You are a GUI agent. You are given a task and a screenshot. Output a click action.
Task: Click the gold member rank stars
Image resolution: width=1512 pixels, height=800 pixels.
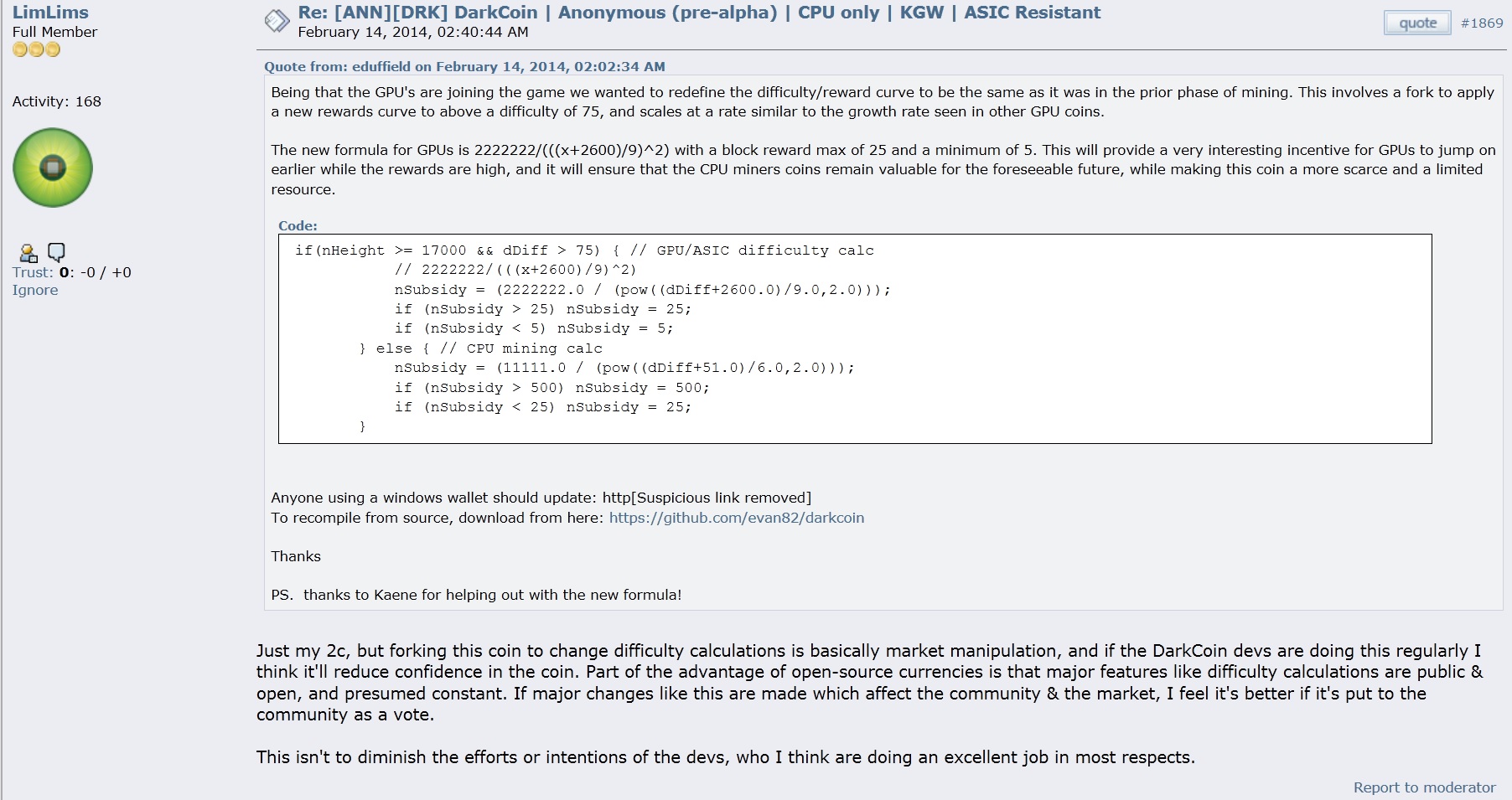tap(36, 49)
